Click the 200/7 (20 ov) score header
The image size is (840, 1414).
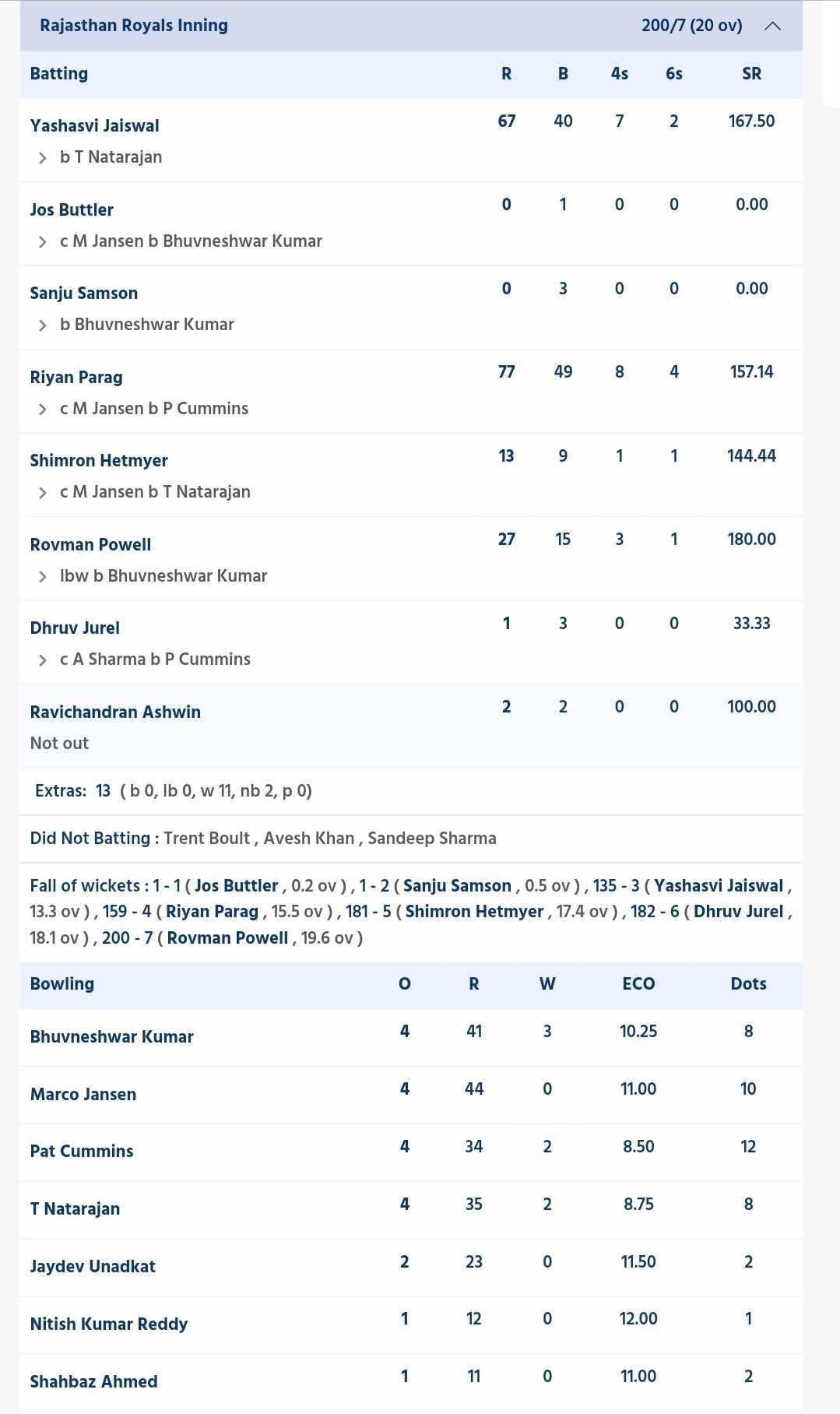[691, 26]
